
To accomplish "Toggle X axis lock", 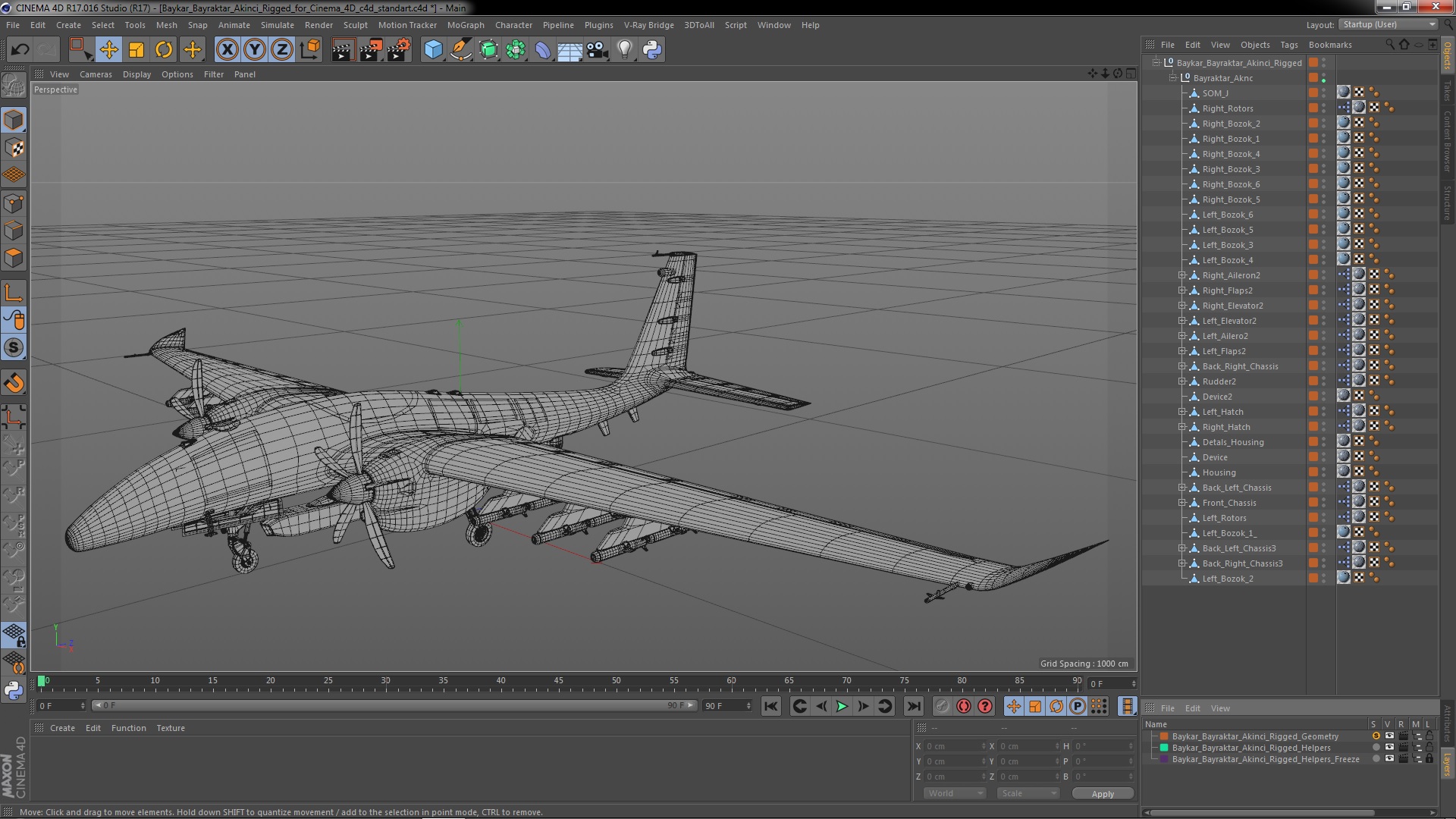I will (227, 50).
